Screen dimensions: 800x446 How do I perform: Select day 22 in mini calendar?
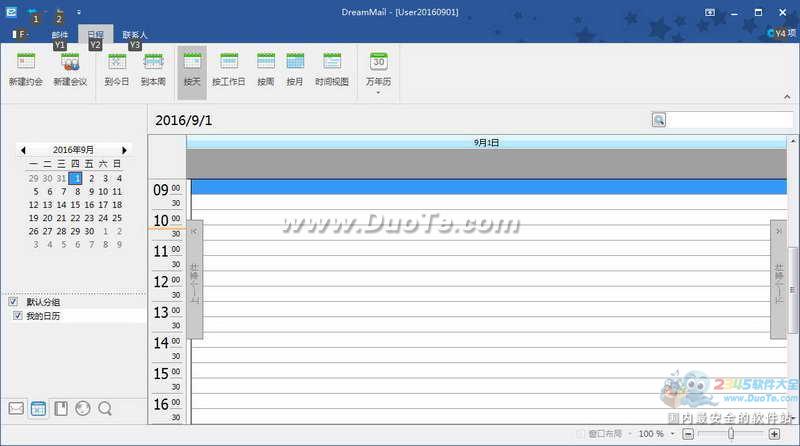pyautogui.click(x=75, y=218)
